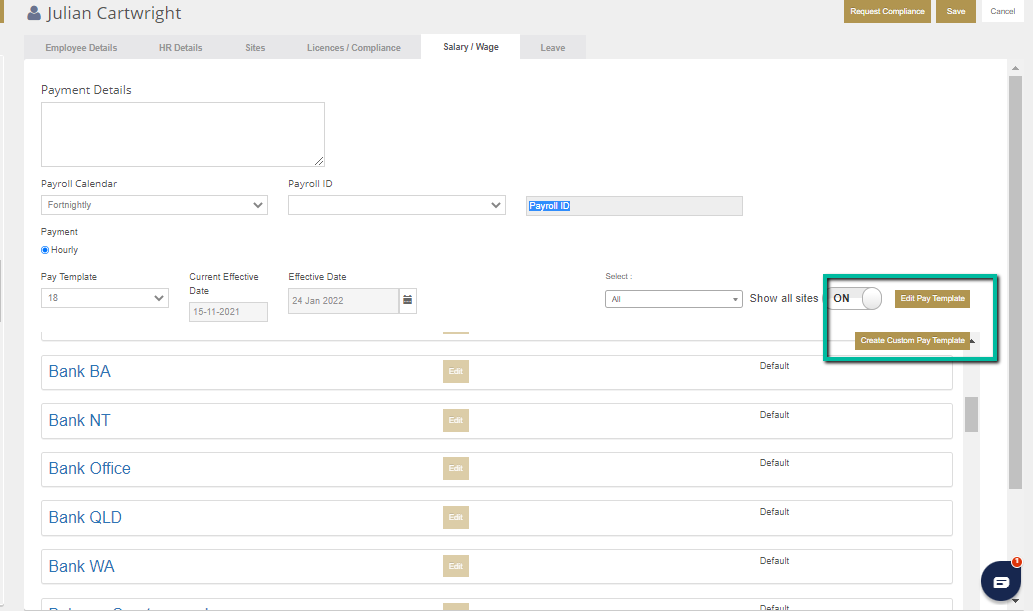Click the Edit Pay Template button
The height and width of the screenshot is (611, 1033).
click(x=932, y=299)
